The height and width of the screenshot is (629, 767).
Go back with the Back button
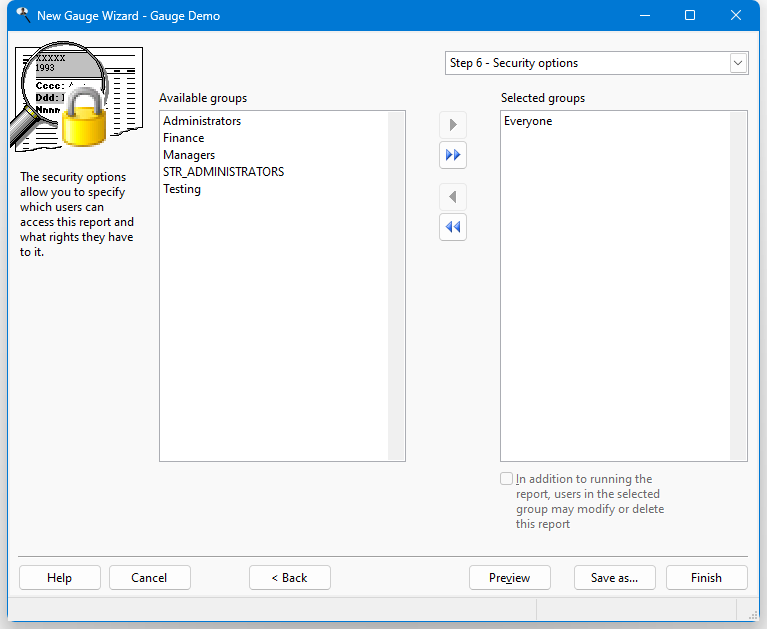[289, 578]
